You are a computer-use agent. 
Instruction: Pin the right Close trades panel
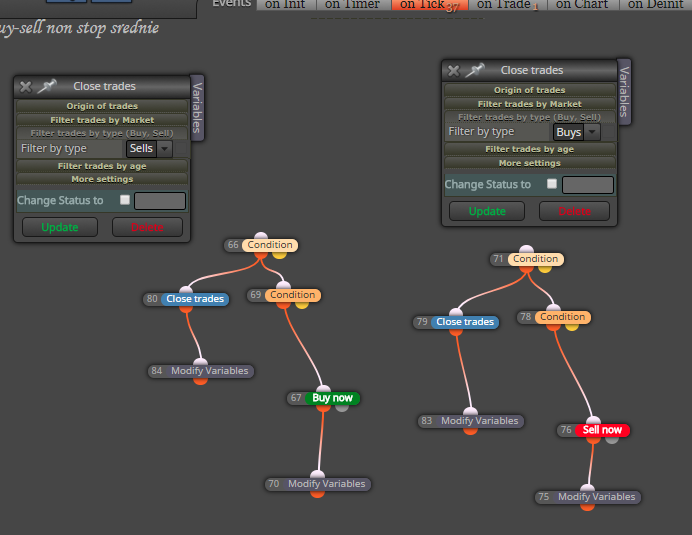tap(475, 70)
